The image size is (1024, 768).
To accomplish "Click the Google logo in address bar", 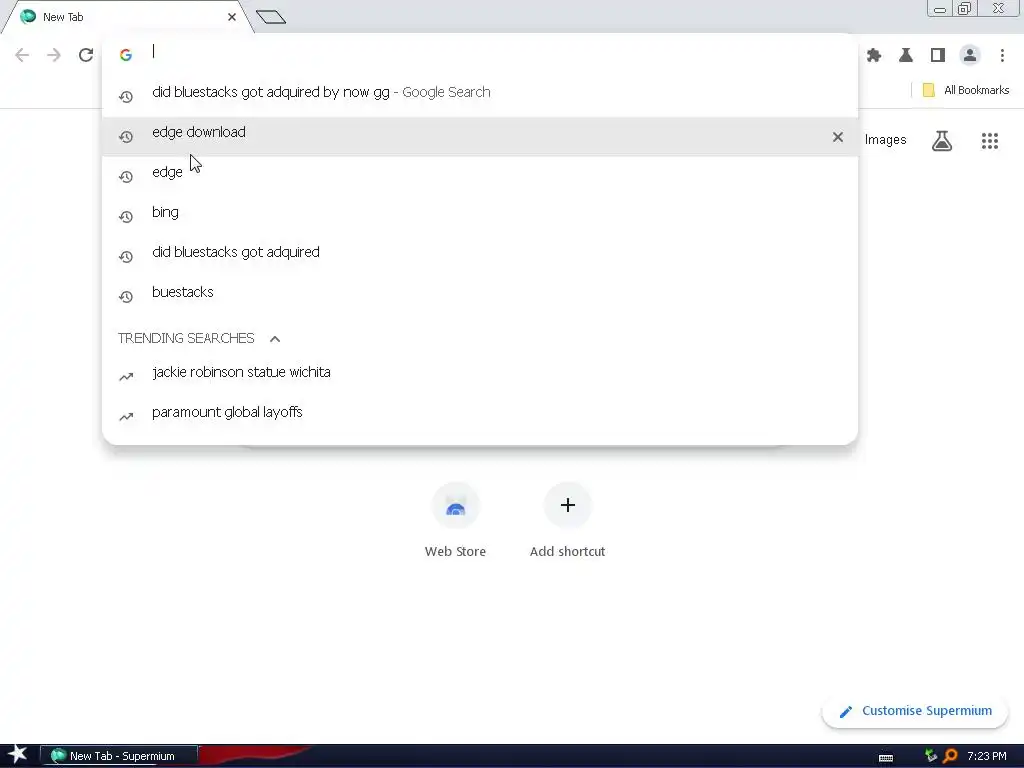I will 126,56.
